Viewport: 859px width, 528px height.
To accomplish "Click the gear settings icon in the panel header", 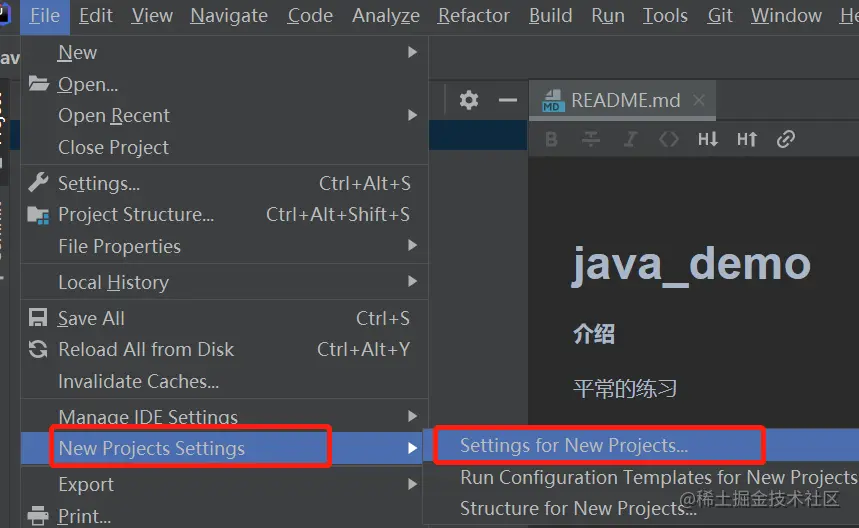I will (x=469, y=100).
